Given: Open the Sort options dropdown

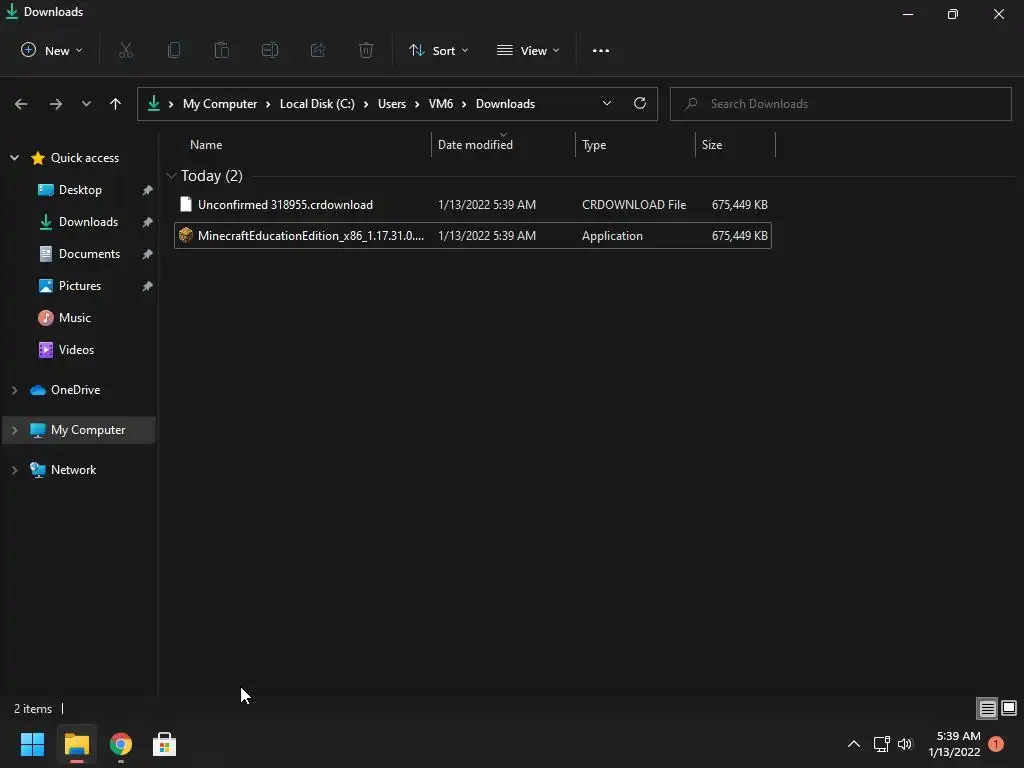Looking at the screenshot, I should click(x=439, y=50).
